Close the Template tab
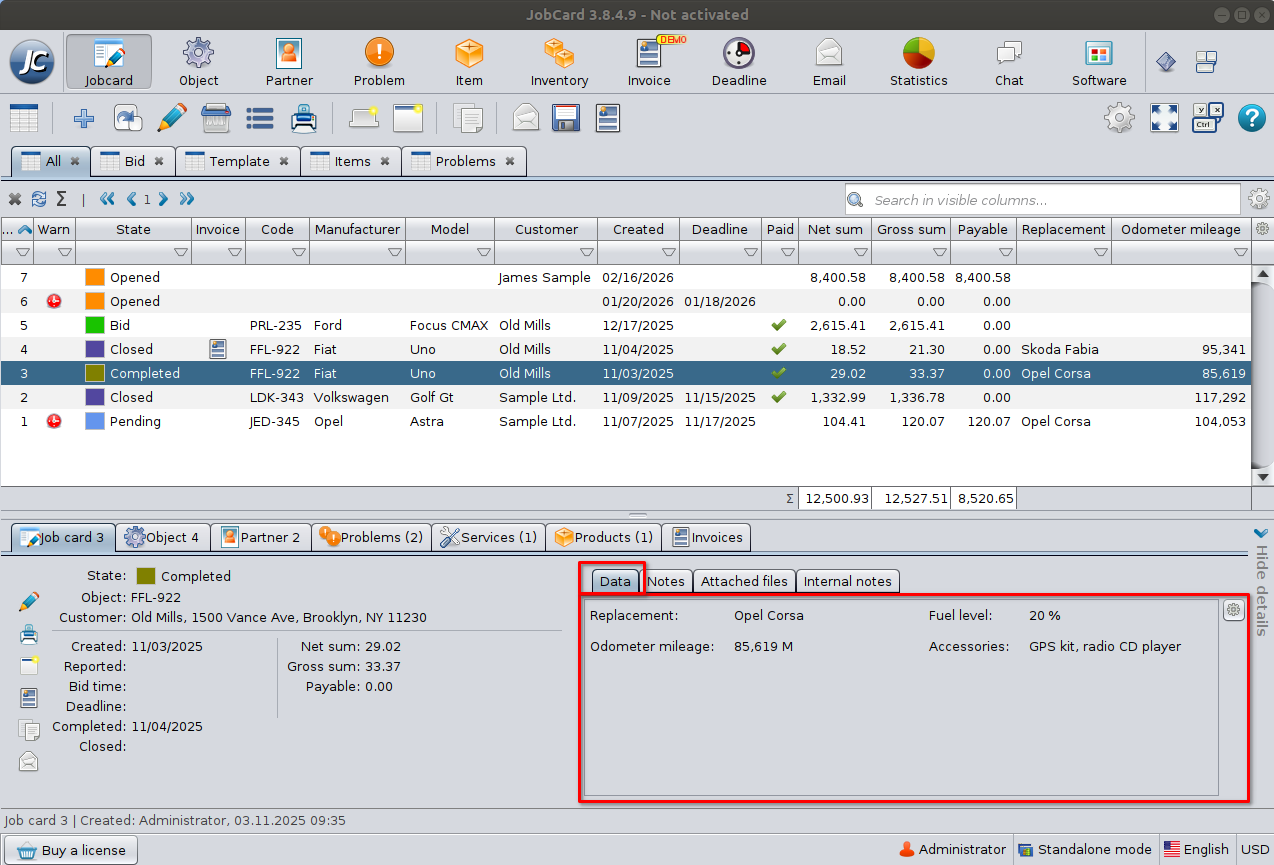Screen dimensions: 1274x865 click(284, 161)
